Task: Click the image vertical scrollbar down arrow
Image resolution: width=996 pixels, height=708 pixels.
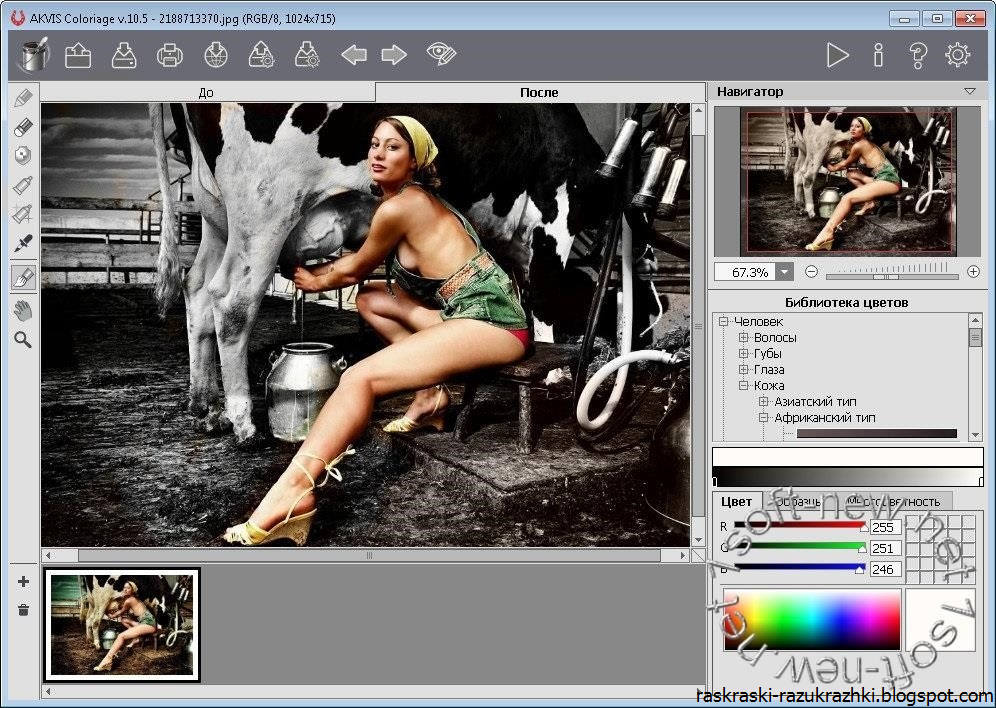Action: pyautogui.click(x=698, y=540)
